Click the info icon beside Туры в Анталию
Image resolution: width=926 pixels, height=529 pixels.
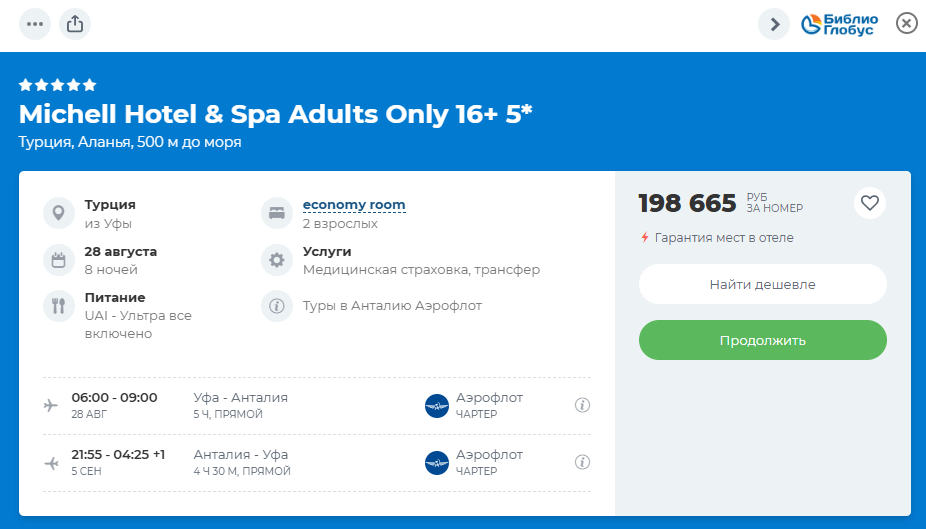[276, 306]
